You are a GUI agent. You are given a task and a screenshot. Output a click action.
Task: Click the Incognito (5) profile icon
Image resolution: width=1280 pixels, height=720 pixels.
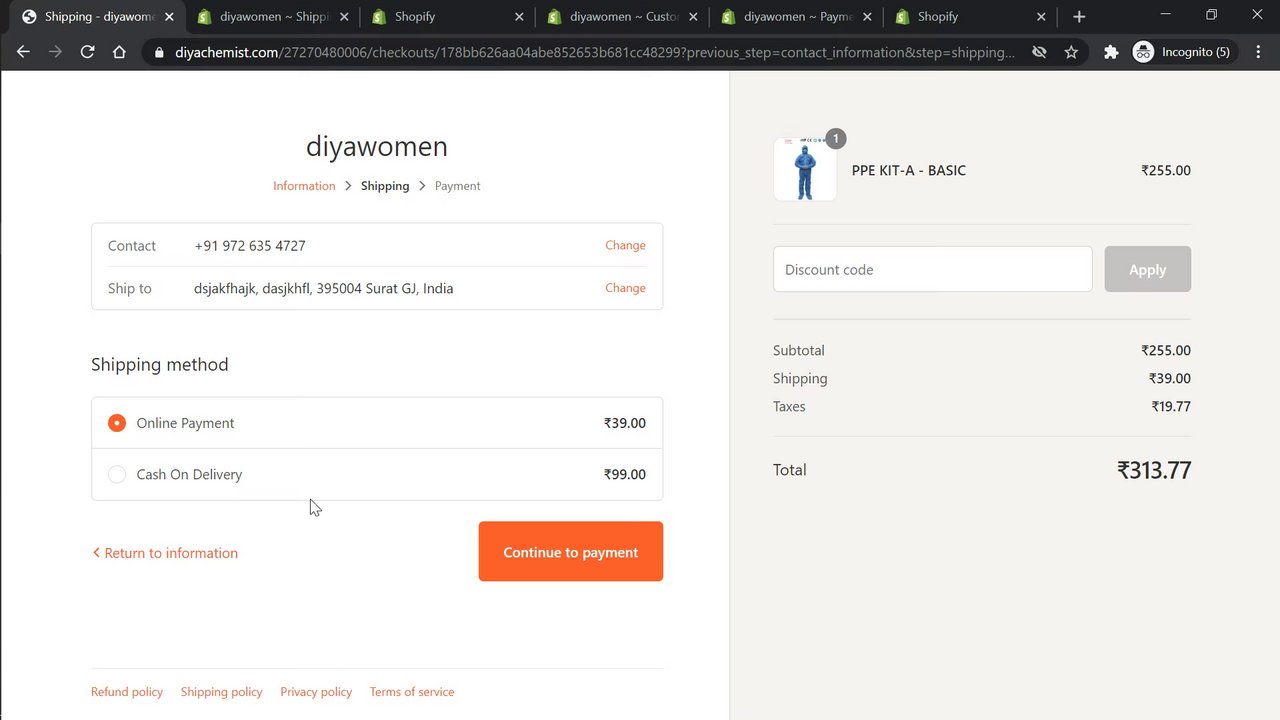click(1185, 52)
